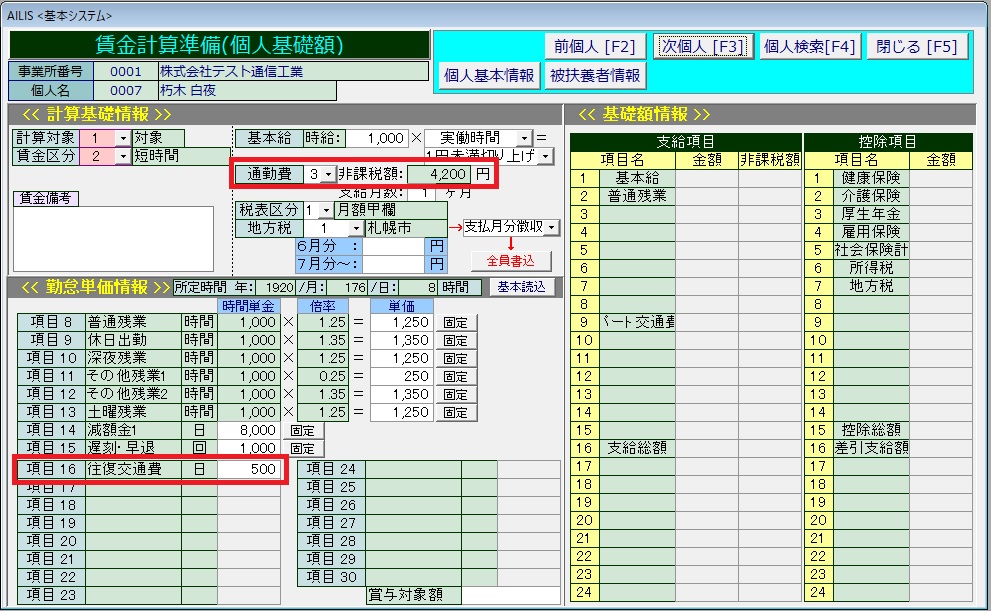
Task: Expand the 計算対象 dropdown
Action: point(123,138)
